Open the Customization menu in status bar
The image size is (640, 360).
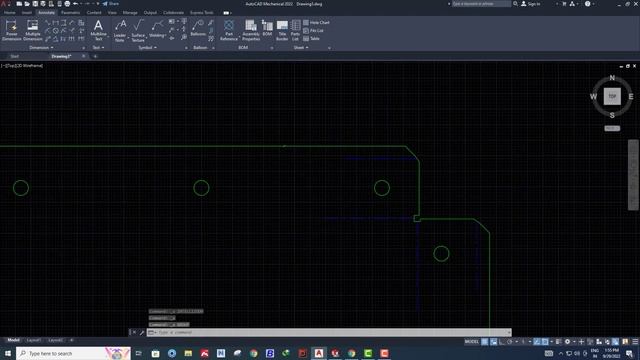click(635, 342)
